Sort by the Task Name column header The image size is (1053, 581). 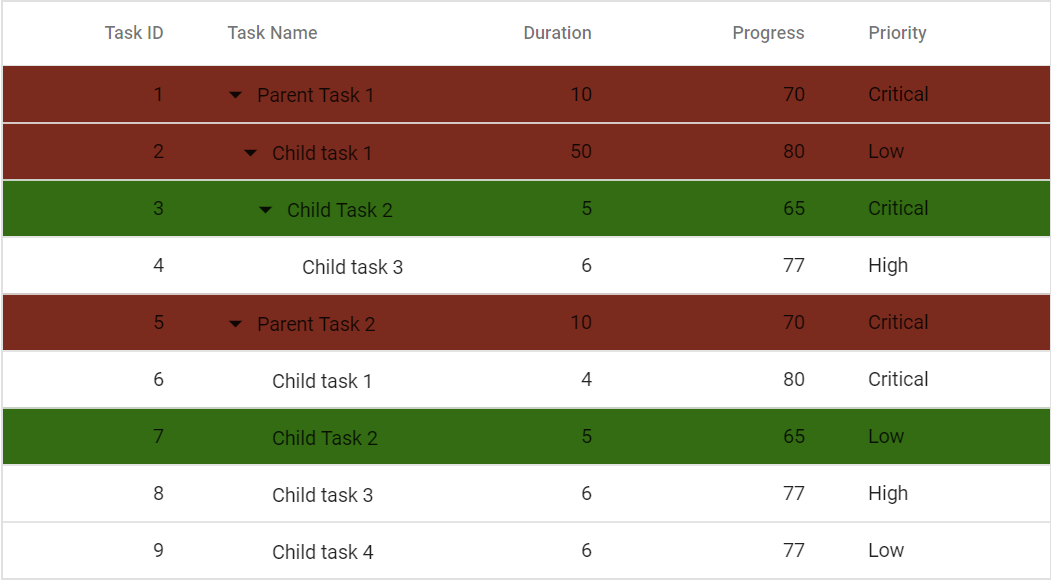pos(272,33)
